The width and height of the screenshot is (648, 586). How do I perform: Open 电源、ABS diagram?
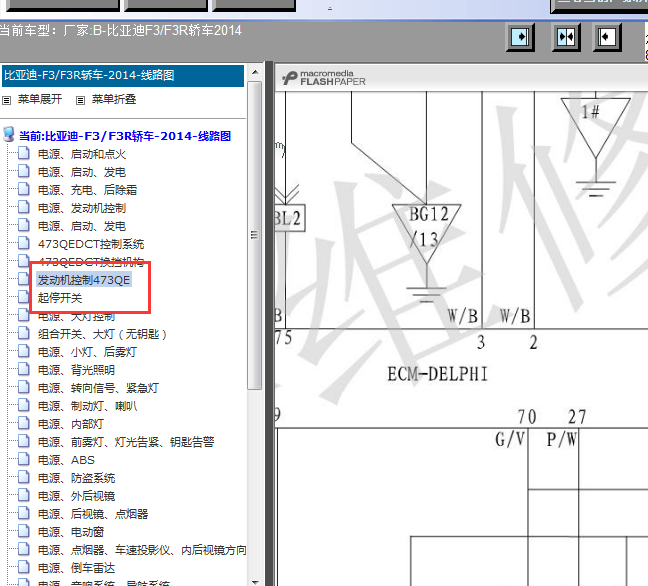click(x=66, y=460)
